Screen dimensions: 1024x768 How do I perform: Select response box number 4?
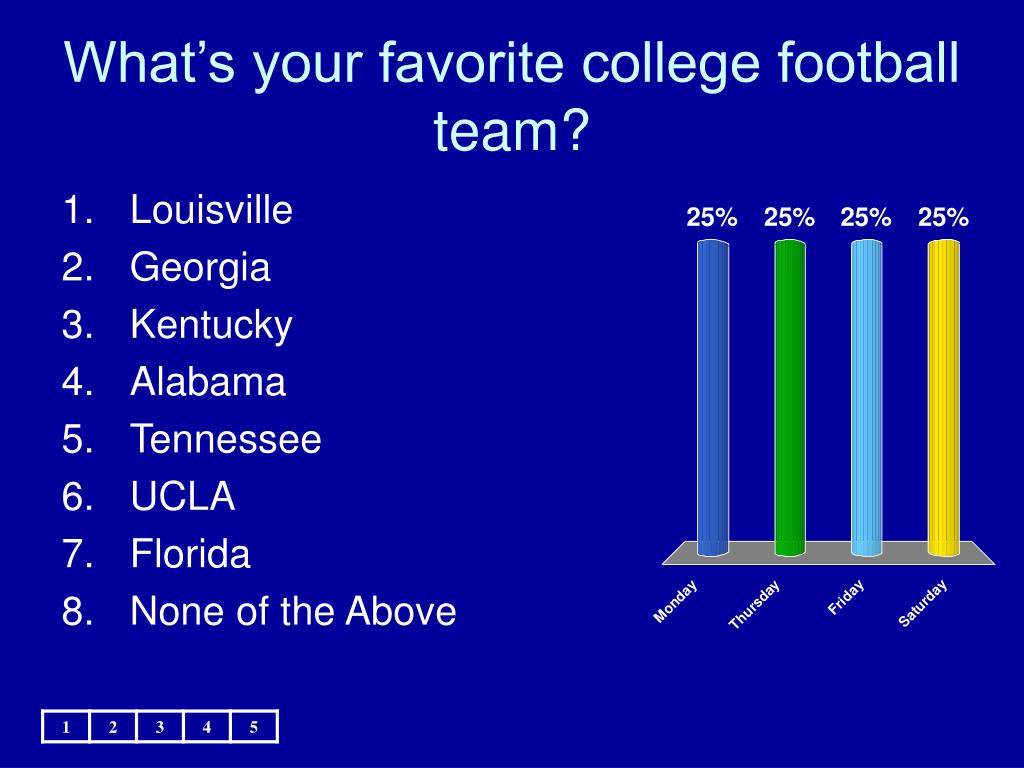(207, 727)
